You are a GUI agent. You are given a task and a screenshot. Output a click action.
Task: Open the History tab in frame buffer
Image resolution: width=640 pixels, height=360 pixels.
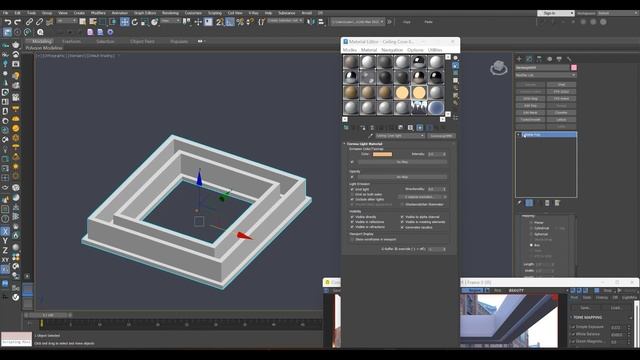pos(602,298)
